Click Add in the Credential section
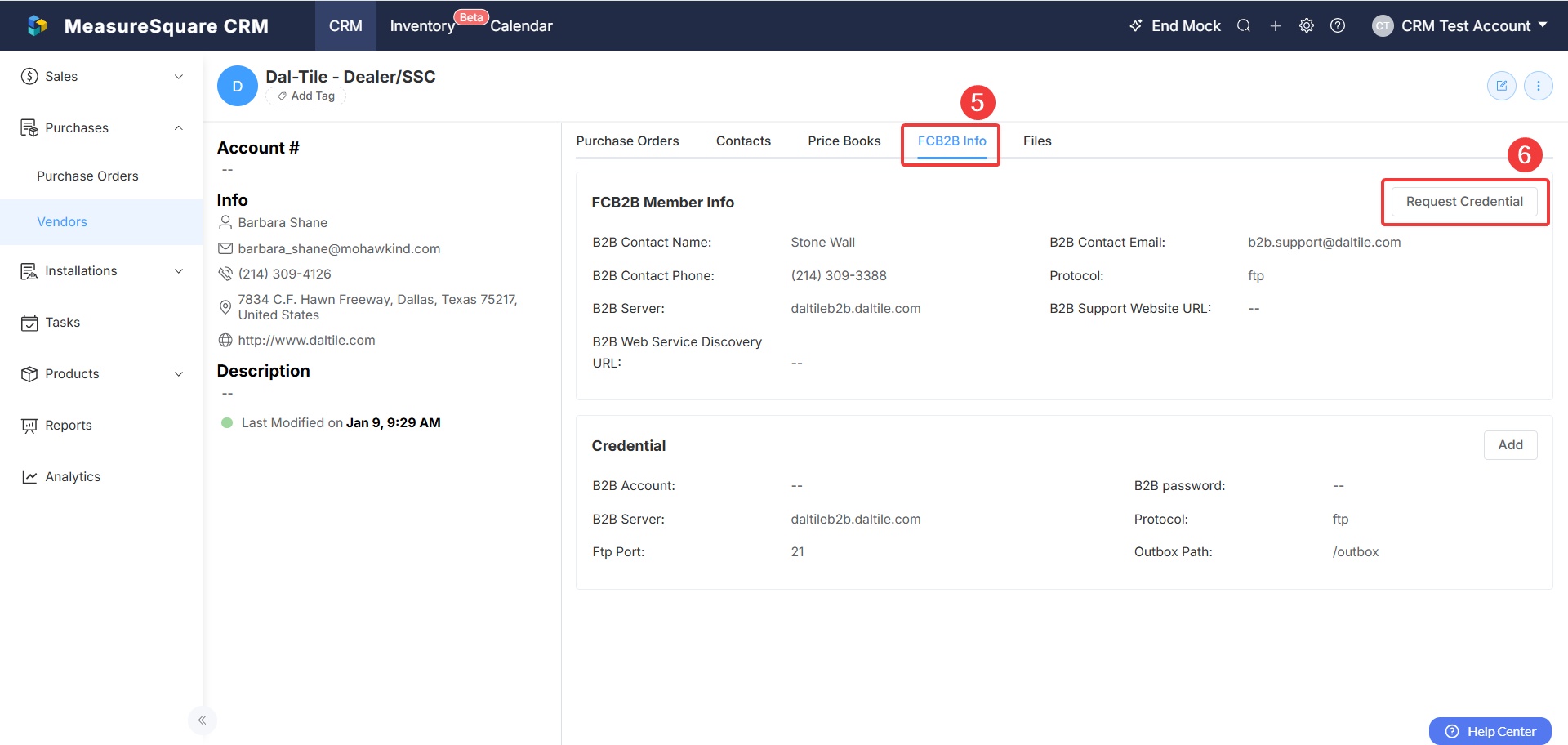 (x=1511, y=445)
